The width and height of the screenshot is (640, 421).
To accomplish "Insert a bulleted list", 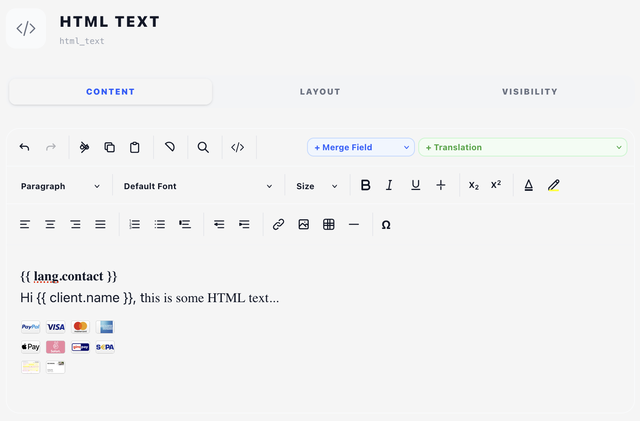I will click(x=160, y=224).
